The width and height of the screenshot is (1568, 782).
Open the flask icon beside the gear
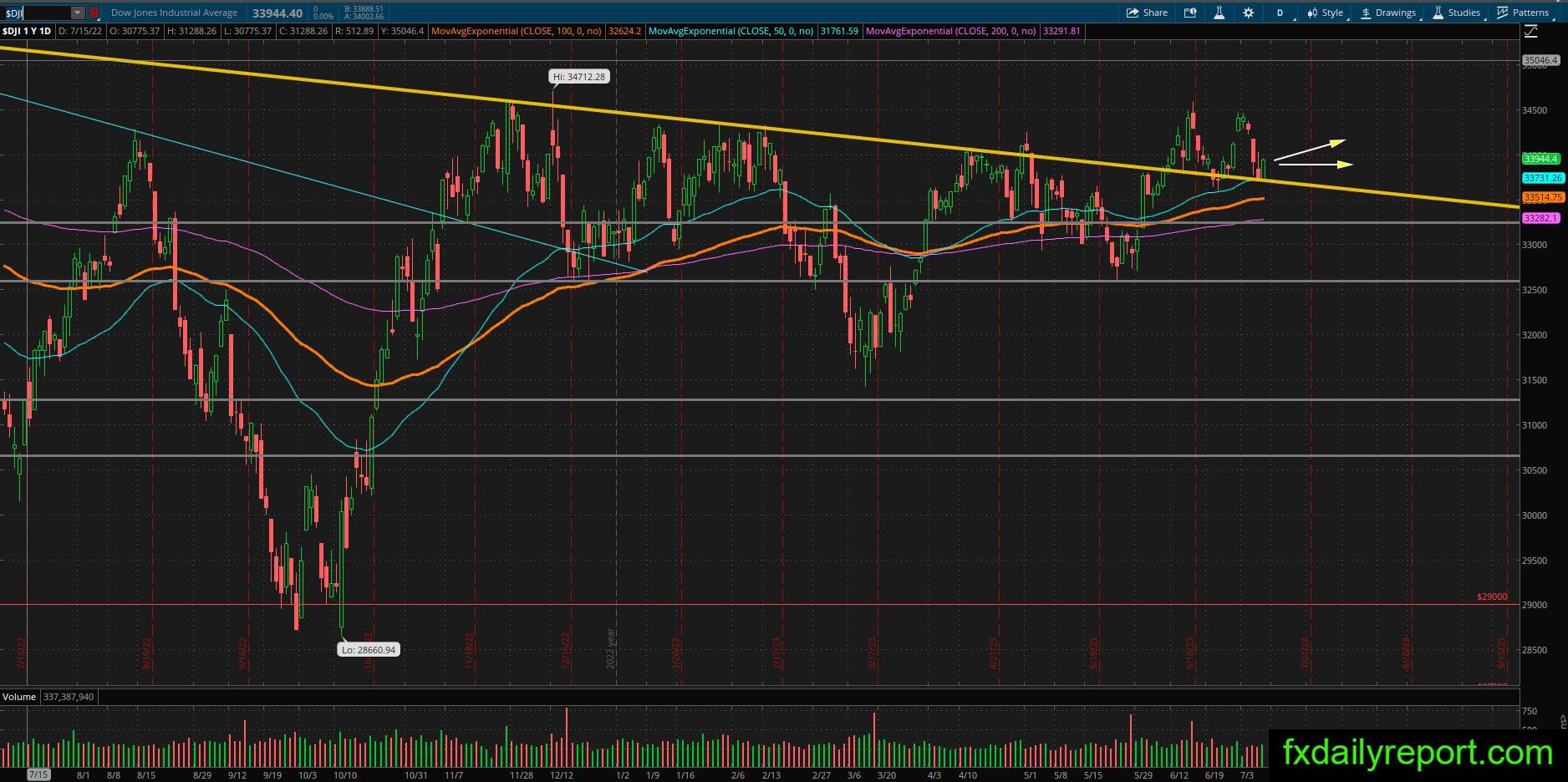click(x=1219, y=13)
